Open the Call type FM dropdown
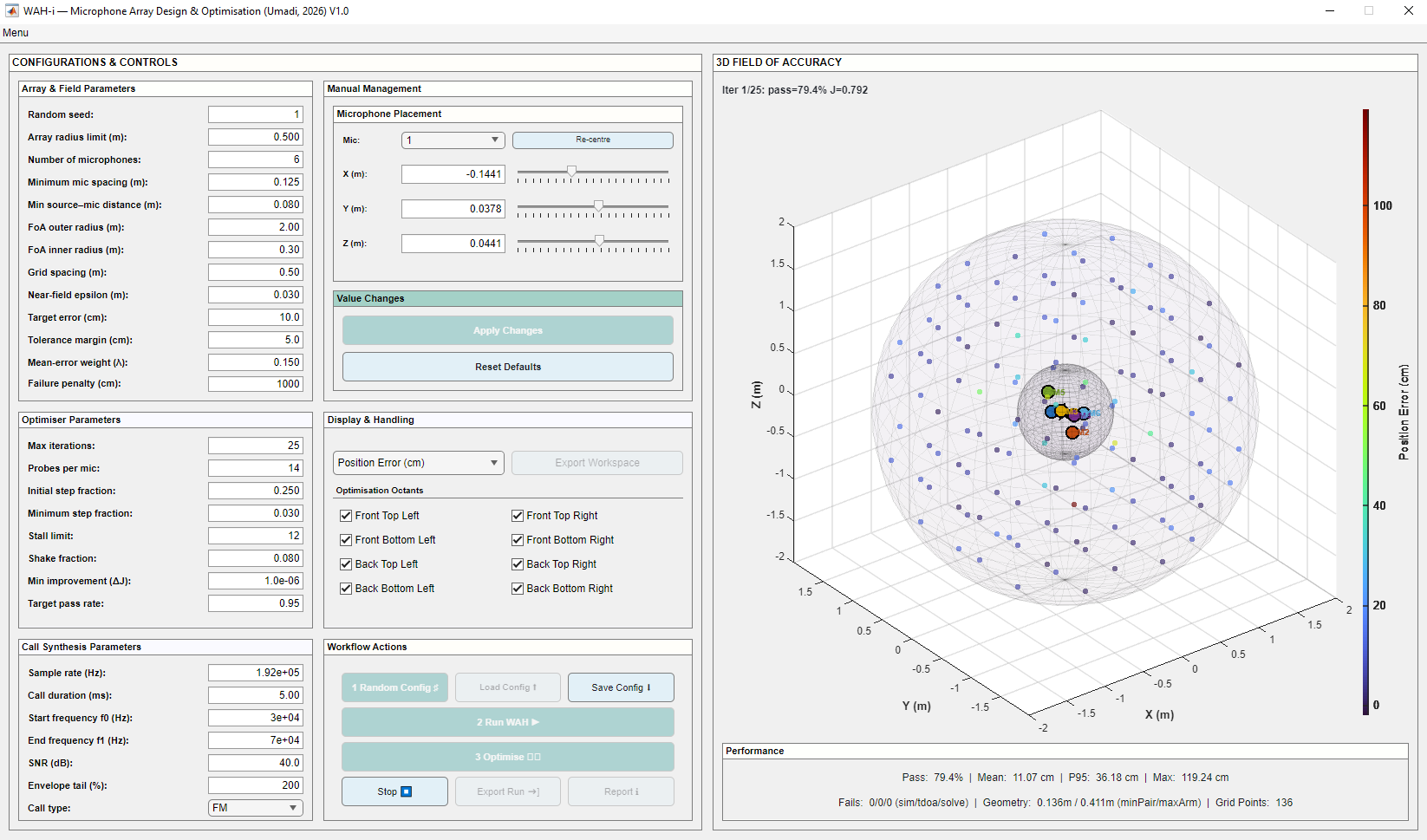 tap(255, 808)
